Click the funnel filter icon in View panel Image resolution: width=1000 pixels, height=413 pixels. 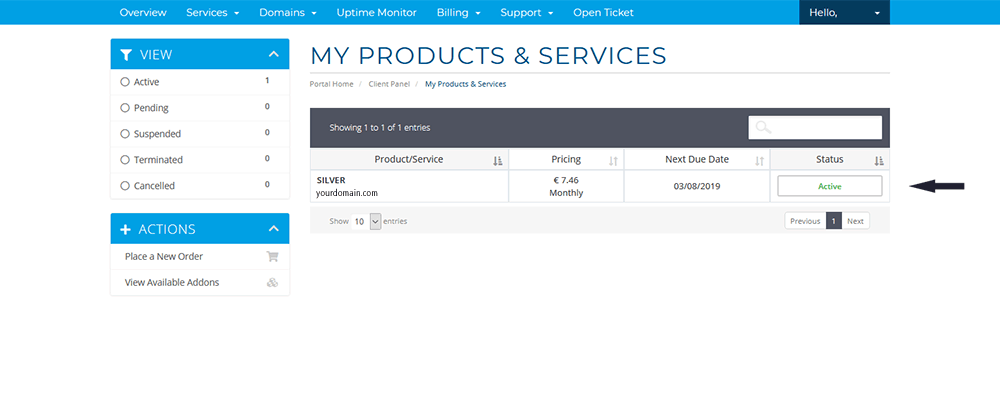point(126,55)
